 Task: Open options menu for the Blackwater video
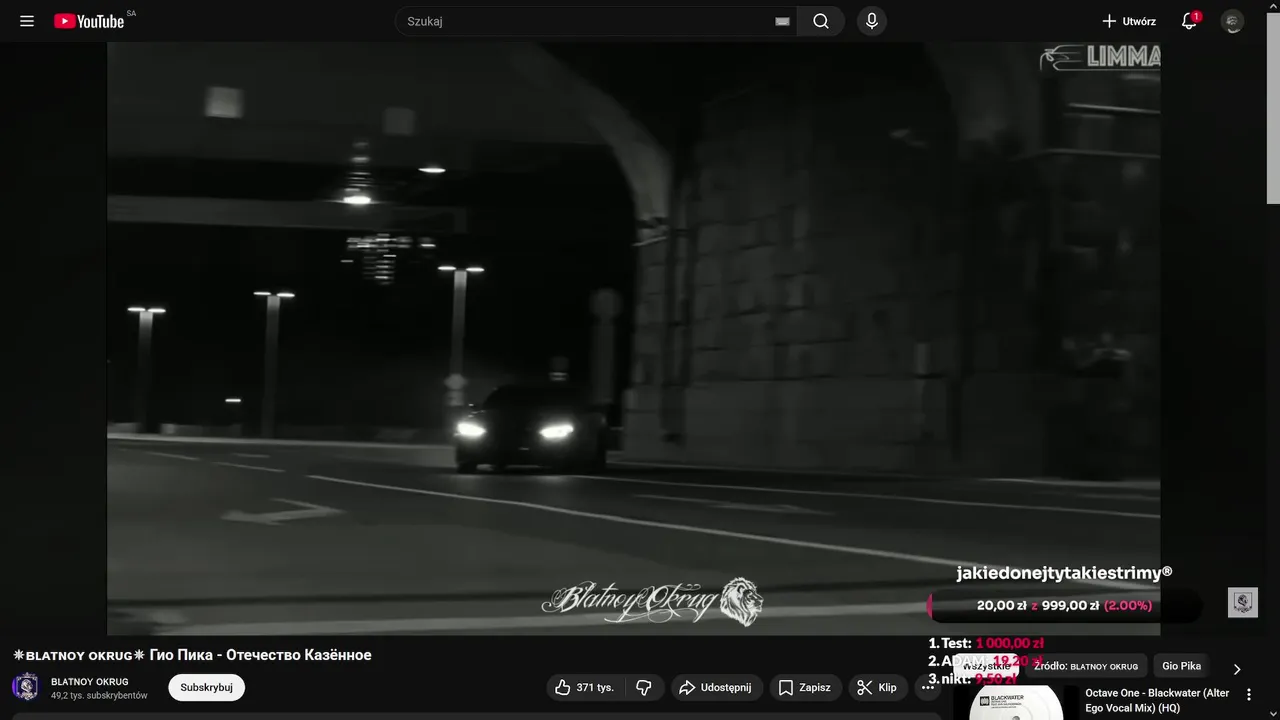1248,694
